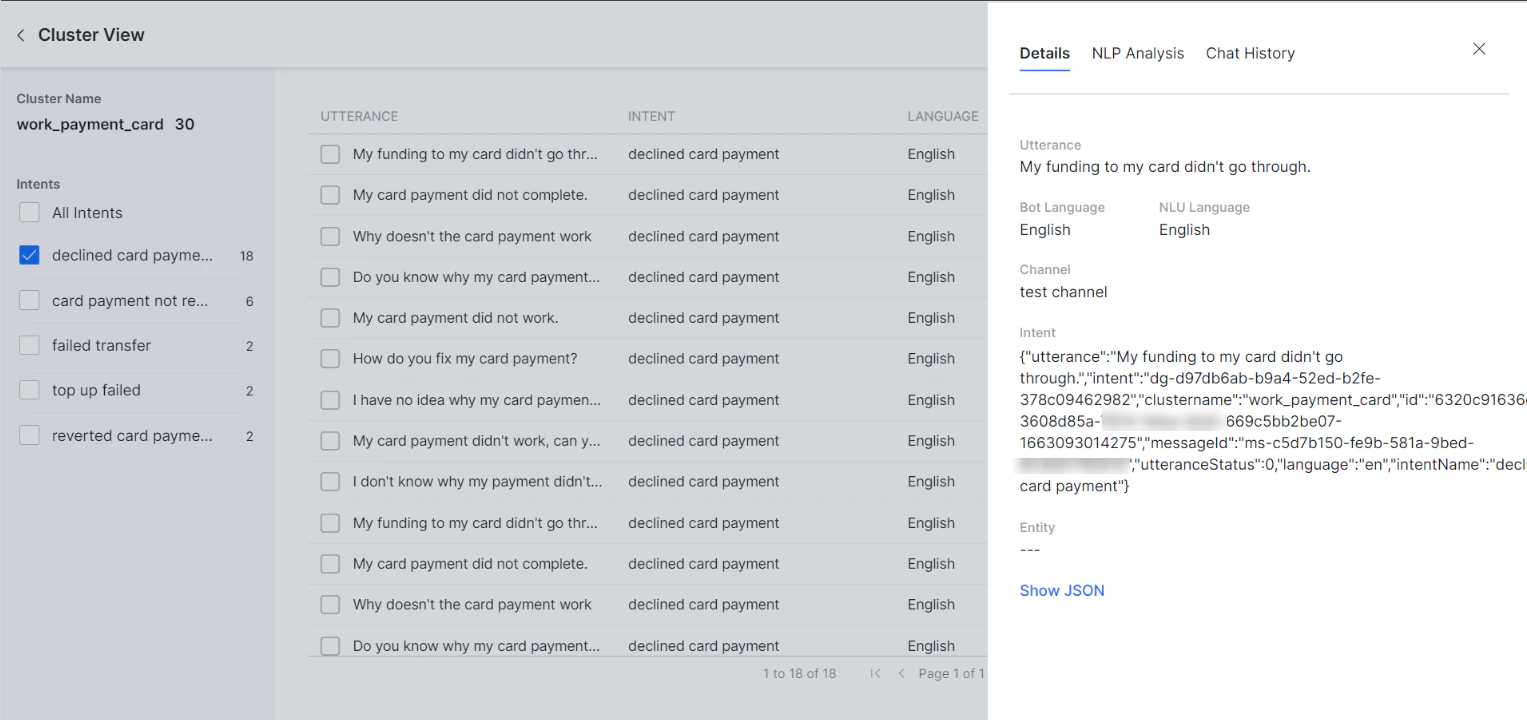Select the Details tab

[1044, 53]
